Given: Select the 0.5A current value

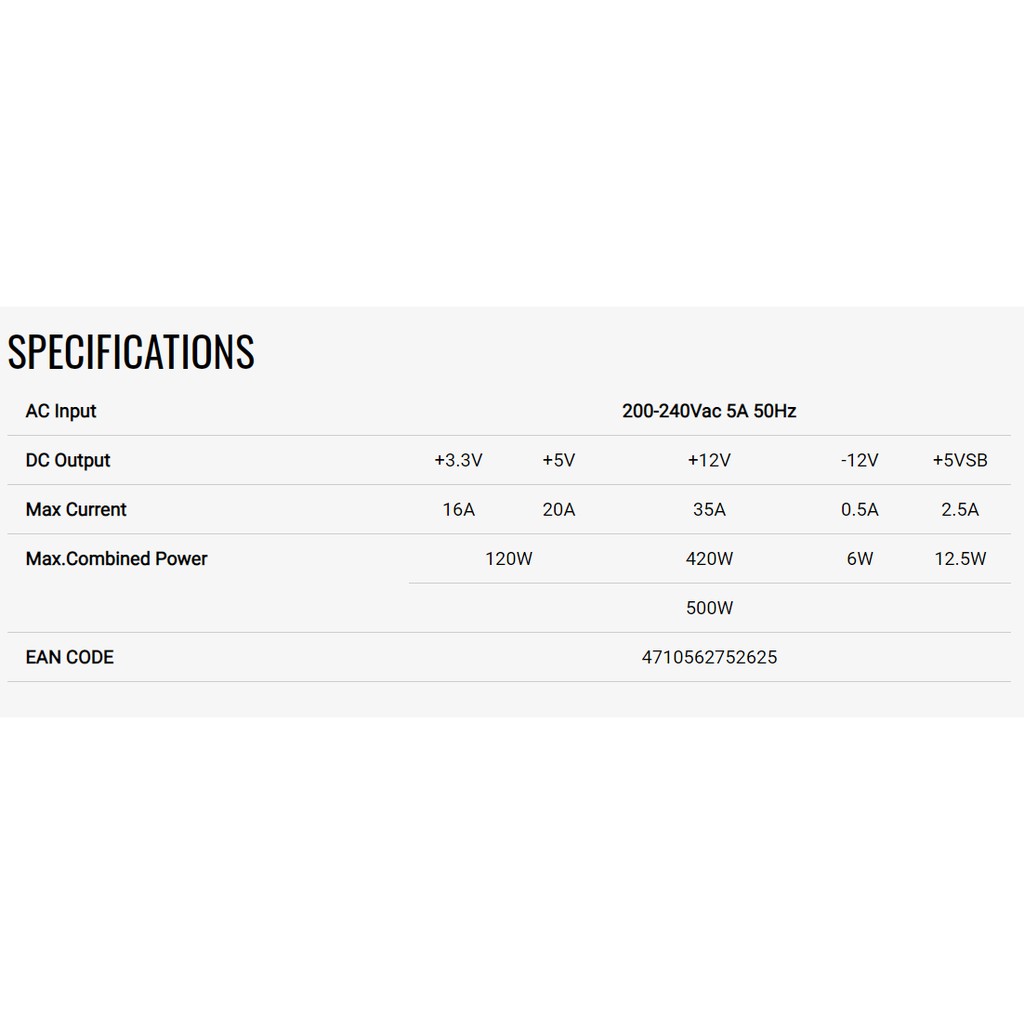Looking at the screenshot, I should pyautogui.click(x=860, y=510).
